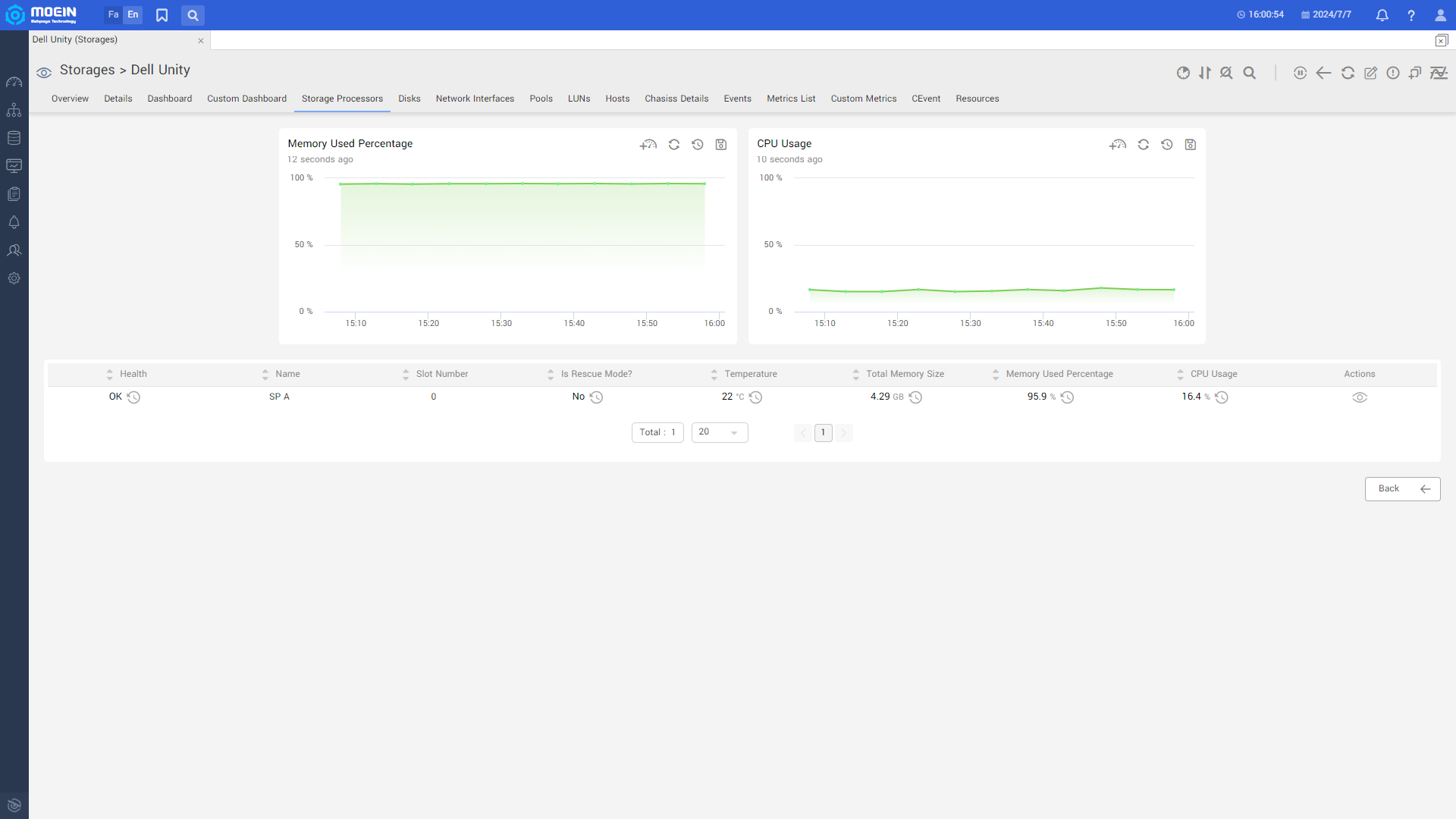Open the Chasiss Details tab

(x=676, y=99)
